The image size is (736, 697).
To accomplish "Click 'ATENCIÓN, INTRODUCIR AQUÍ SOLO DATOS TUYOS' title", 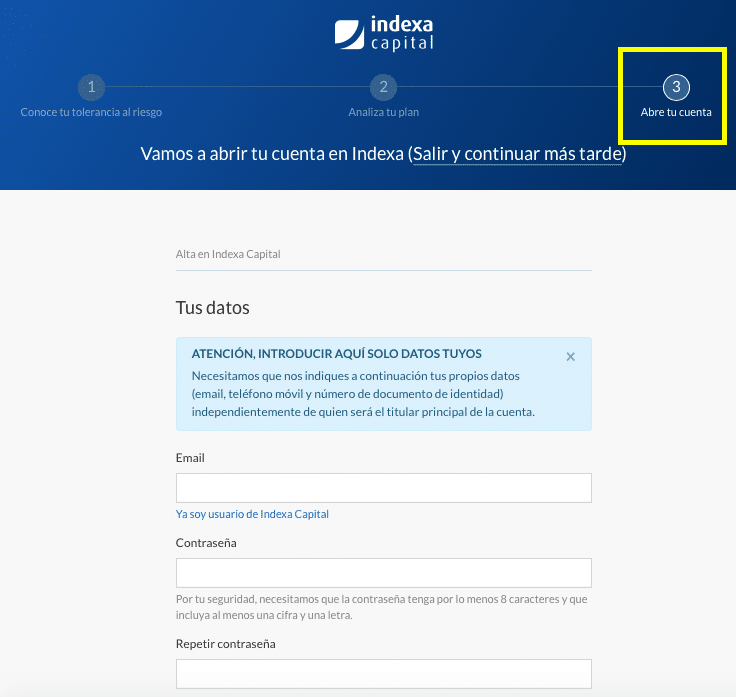I will tap(337, 354).
